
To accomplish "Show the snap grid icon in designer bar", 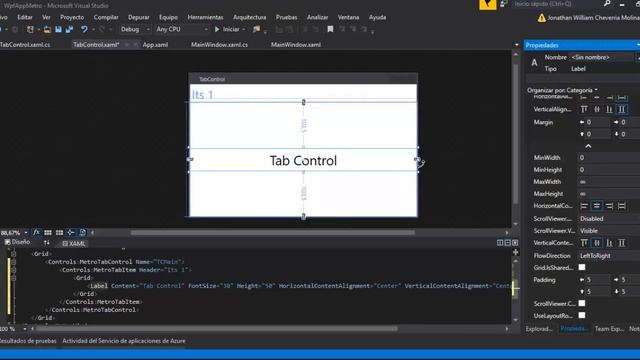I will pyautogui.click(x=48, y=233).
